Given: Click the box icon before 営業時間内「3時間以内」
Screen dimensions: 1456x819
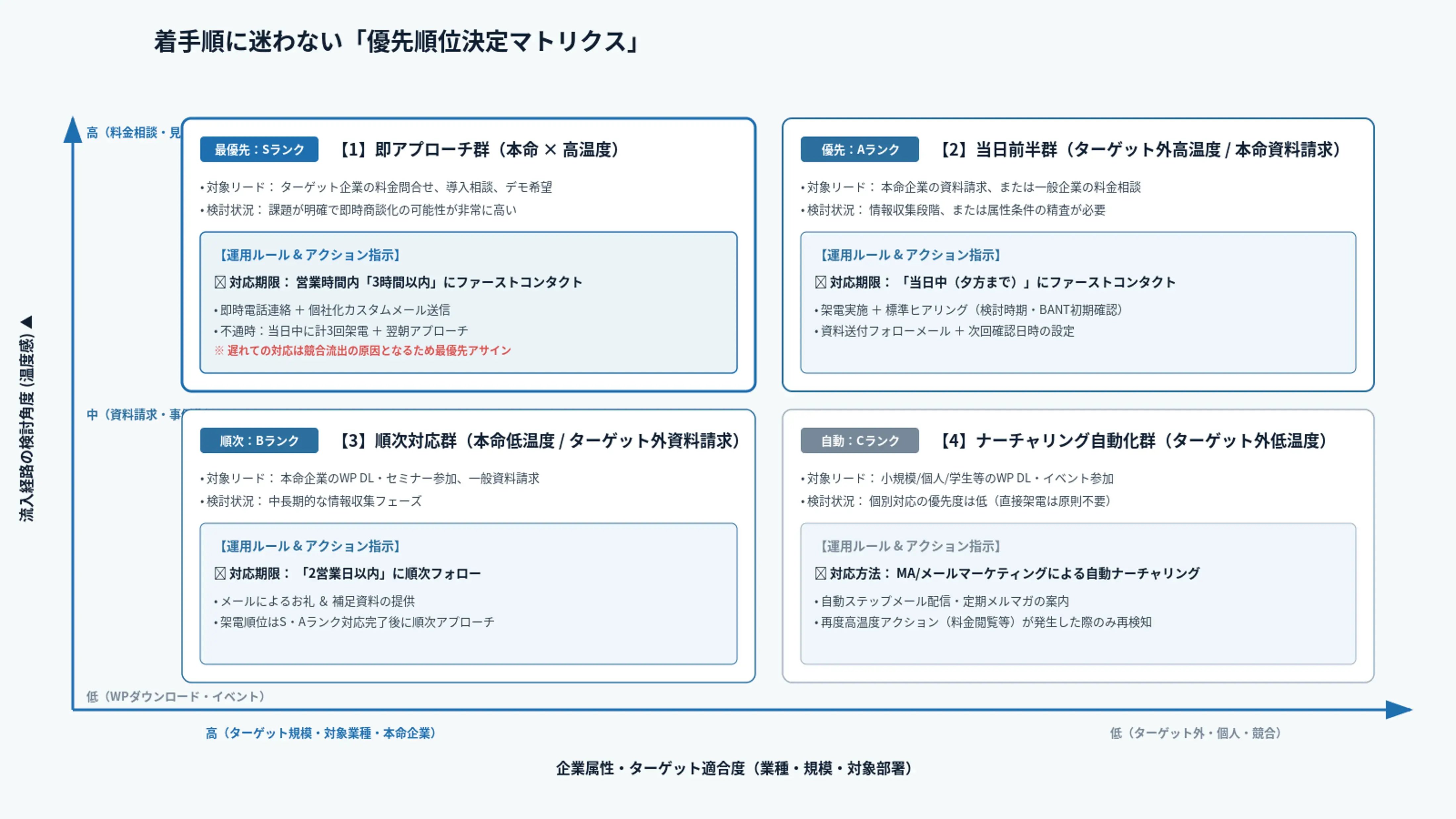Looking at the screenshot, I should [x=220, y=282].
